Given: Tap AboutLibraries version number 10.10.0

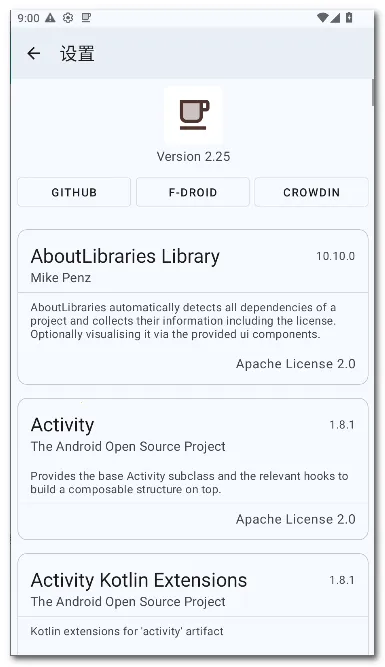Looking at the screenshot, I should [x=335, y=256].
